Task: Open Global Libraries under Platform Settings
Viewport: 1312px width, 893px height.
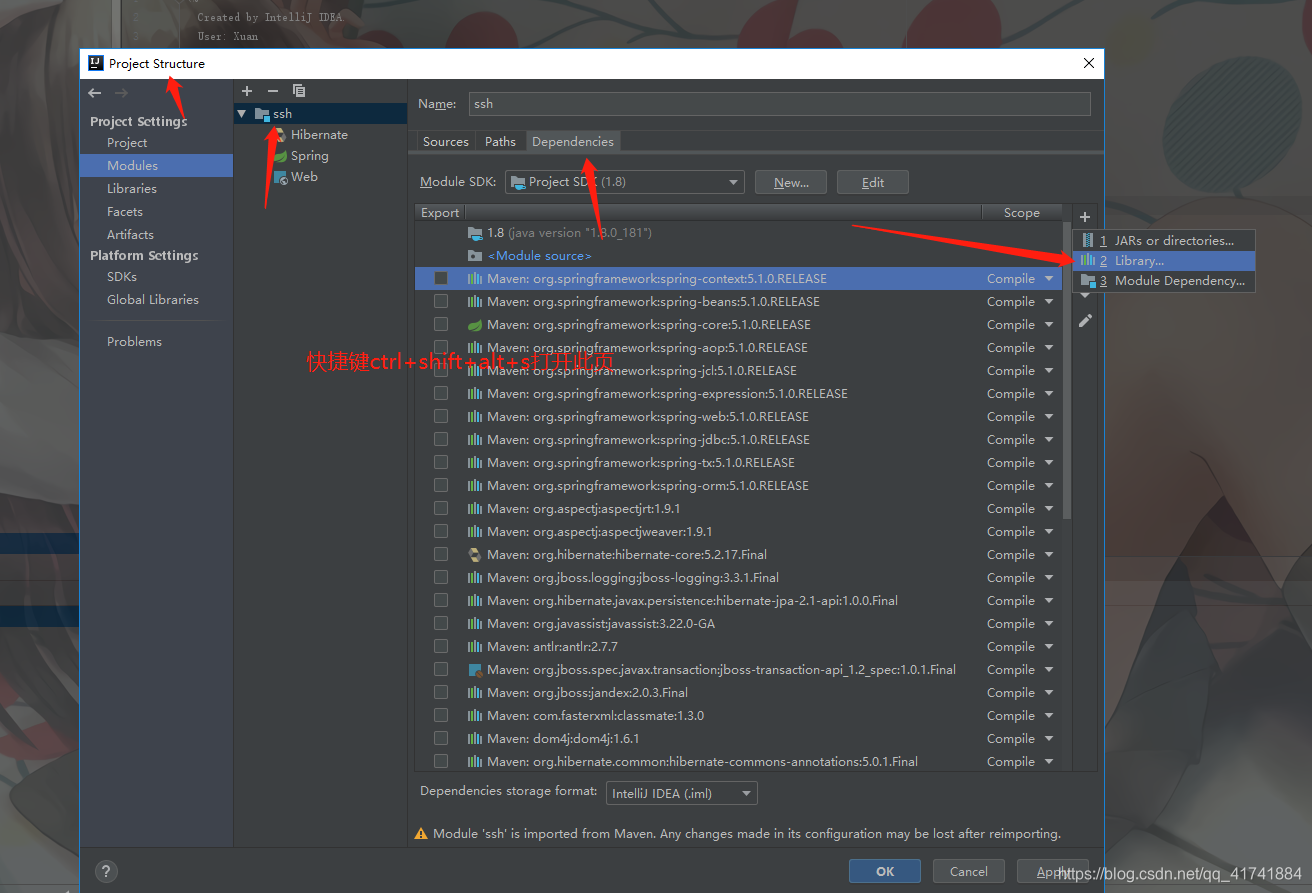Action: pos(153,300)
